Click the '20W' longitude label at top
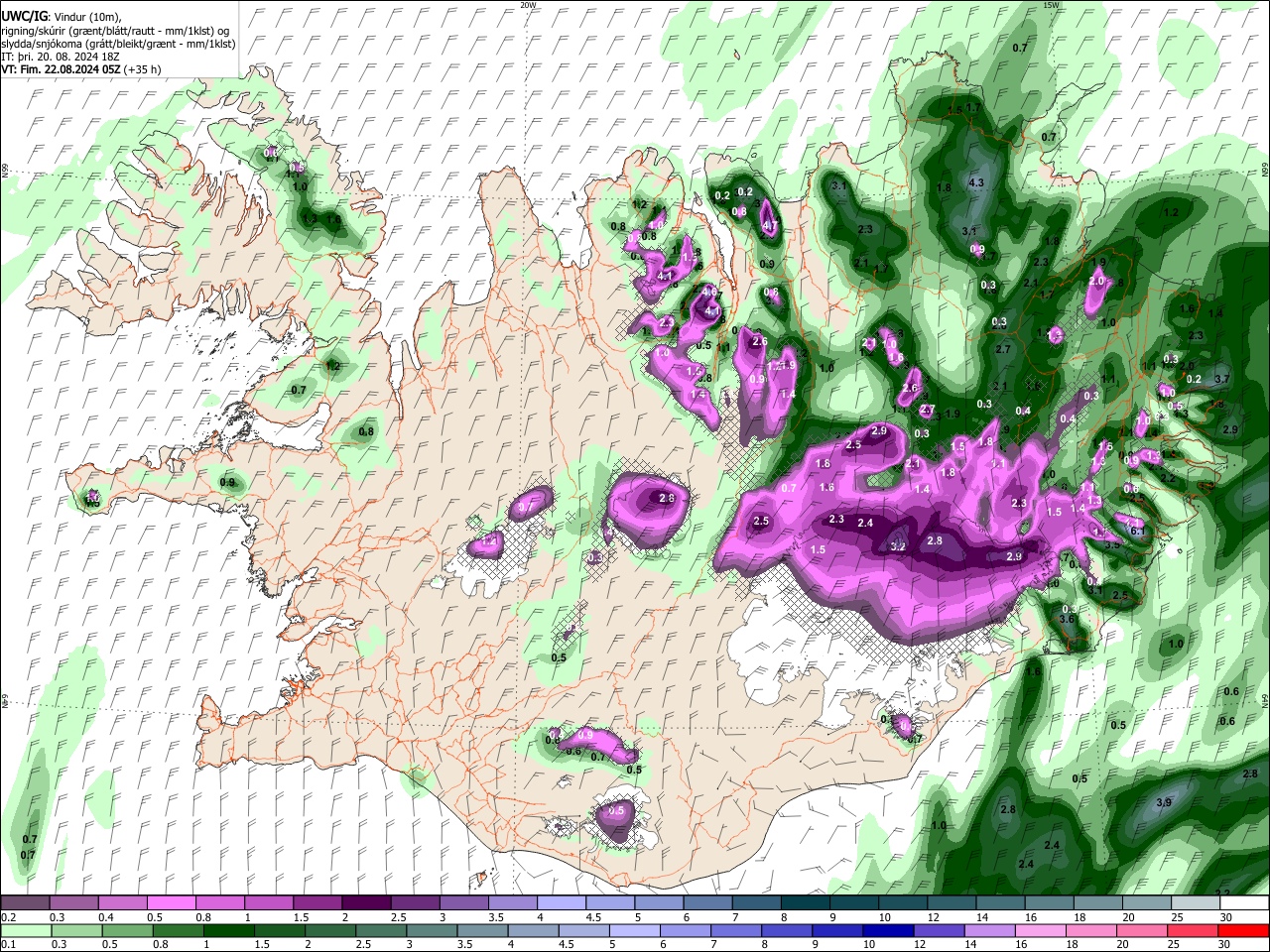This screenshot has width=1270, height=952. tap(528, 4)
